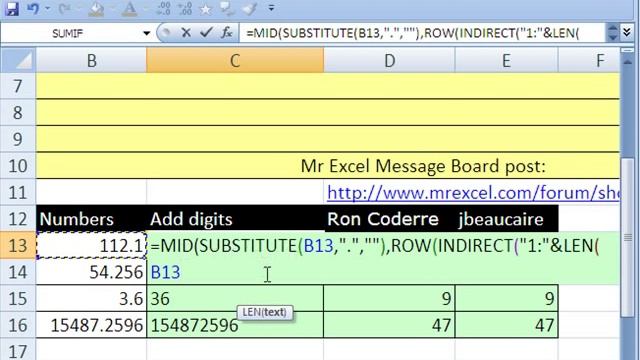Click Ron Coderre value 47 in row 16
This screenshot has width=640, height=360.
coord(389,325)
